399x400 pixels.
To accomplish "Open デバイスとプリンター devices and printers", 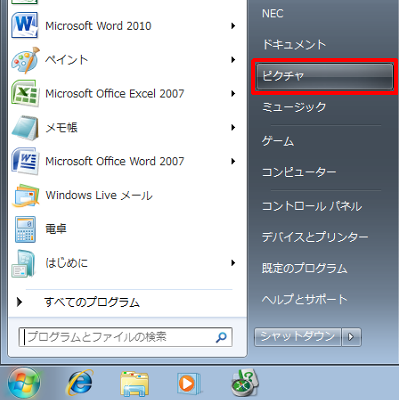I will tap(315, 237).
